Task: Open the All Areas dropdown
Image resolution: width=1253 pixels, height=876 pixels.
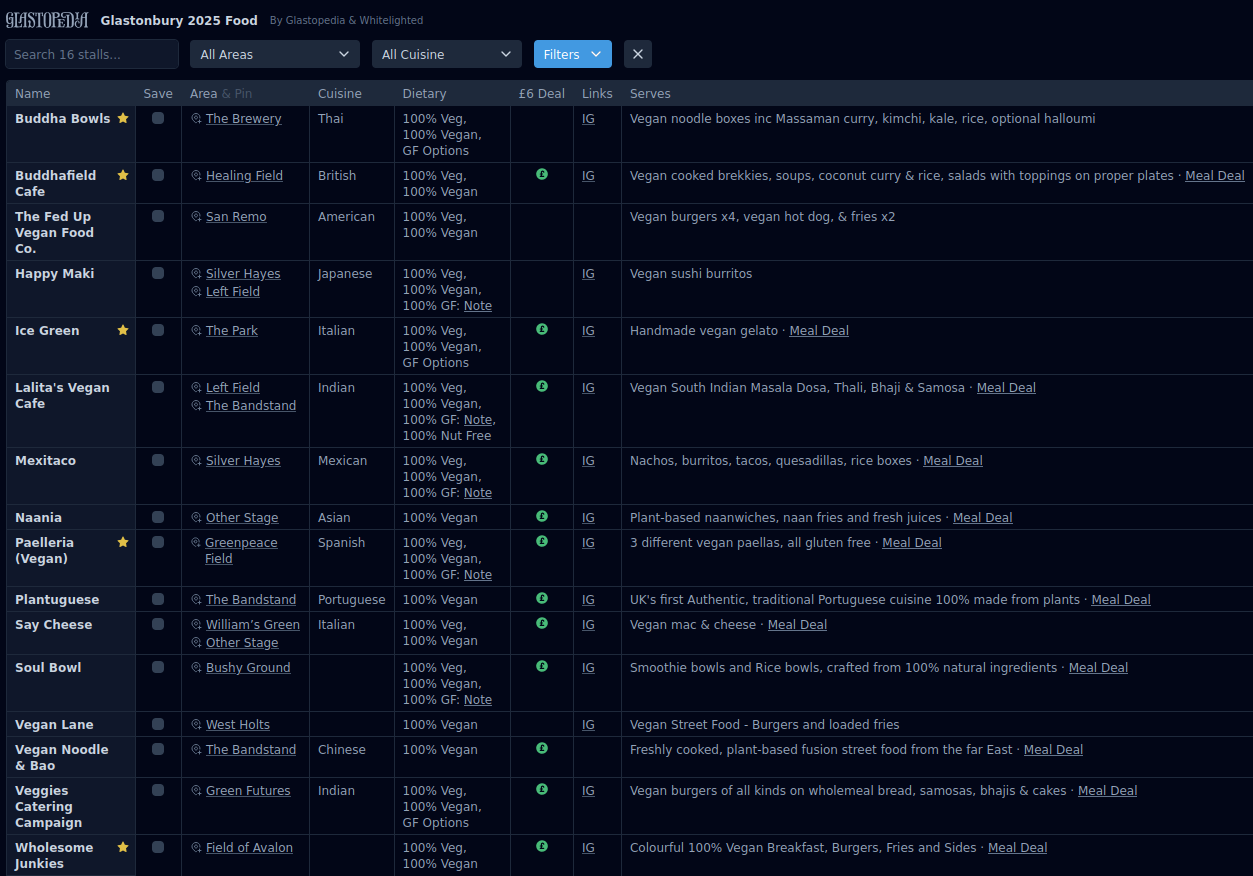Action: pos(275,54)
